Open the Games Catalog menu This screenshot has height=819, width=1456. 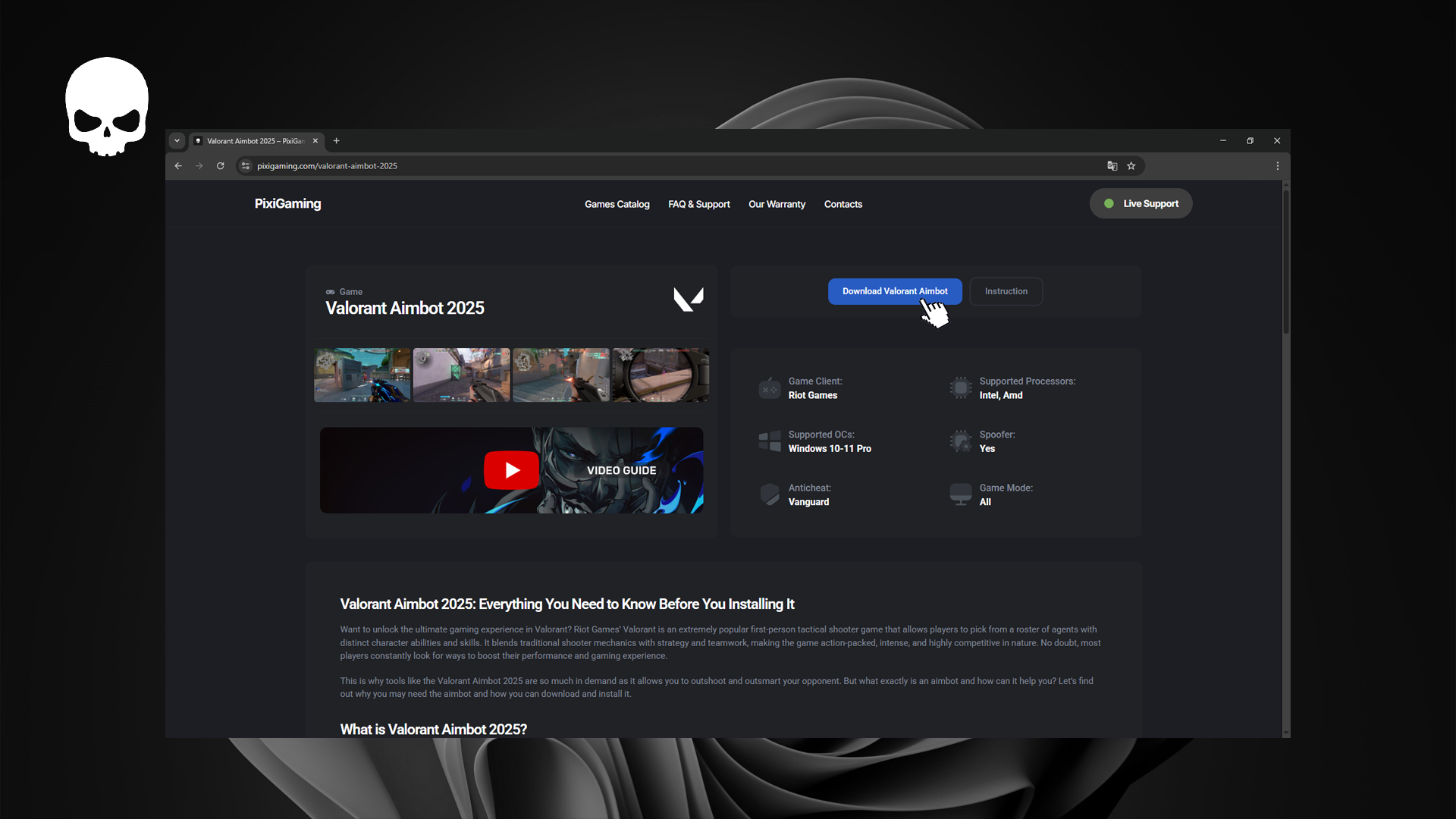click(x=617, y=204)
